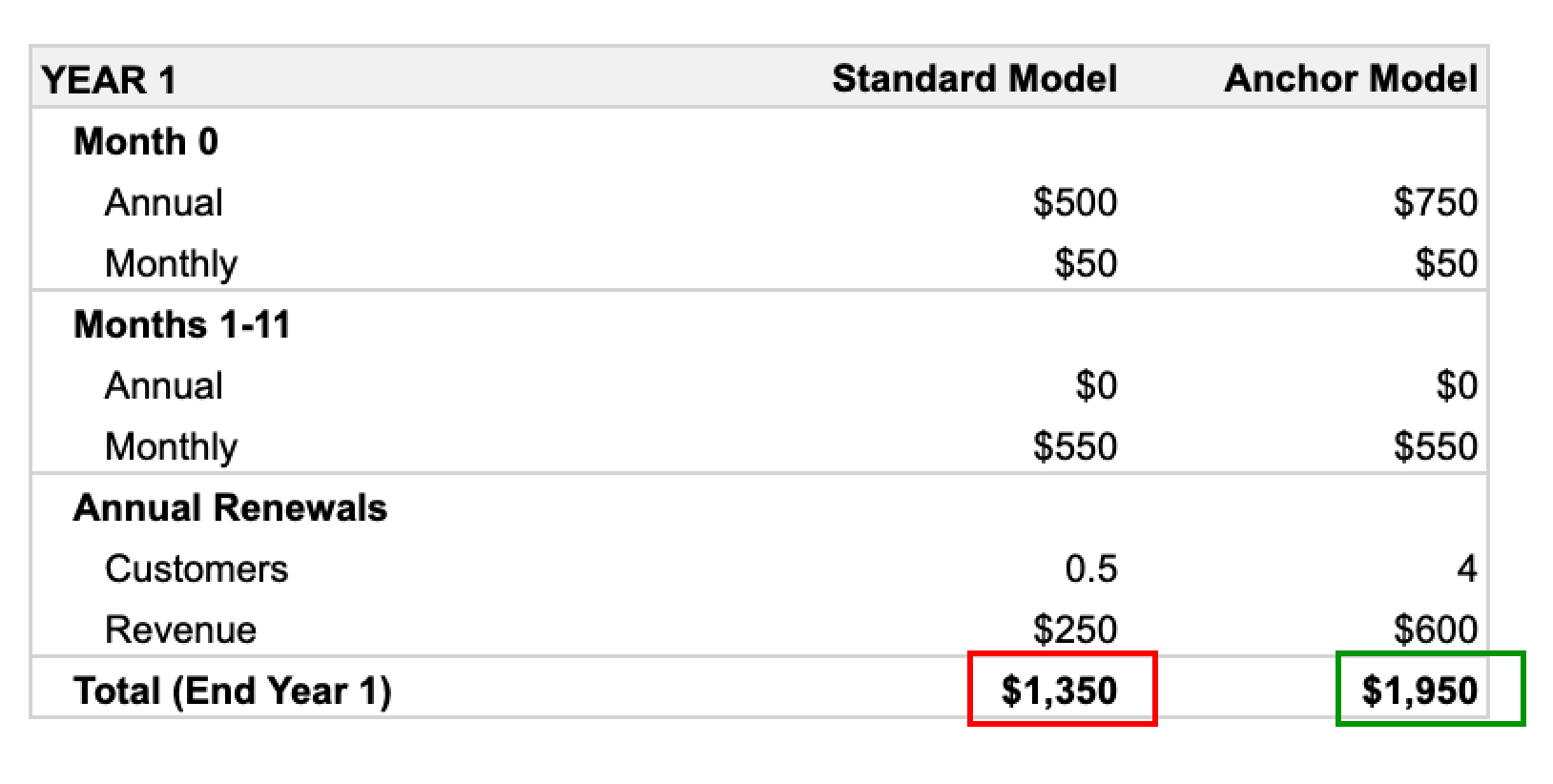1553x784 pixels.
Task: Click Standard Model Customers value 0.5
Action: tap(1091, 568)
